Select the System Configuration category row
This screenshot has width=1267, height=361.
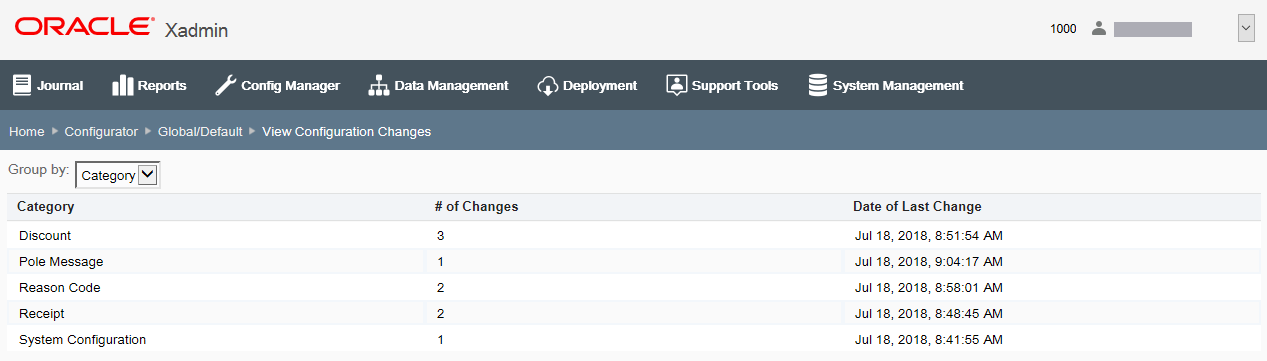(x=633, y=339)
